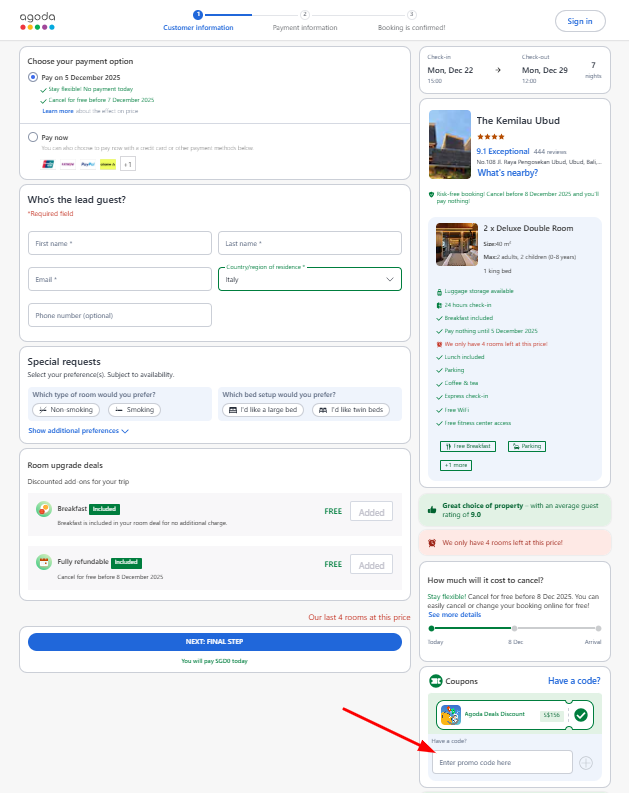Focus the Last name field

coord(309,243)
